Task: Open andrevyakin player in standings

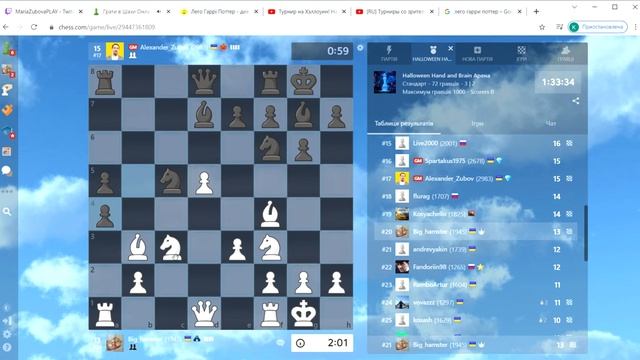Action: [x=430, y=249]
